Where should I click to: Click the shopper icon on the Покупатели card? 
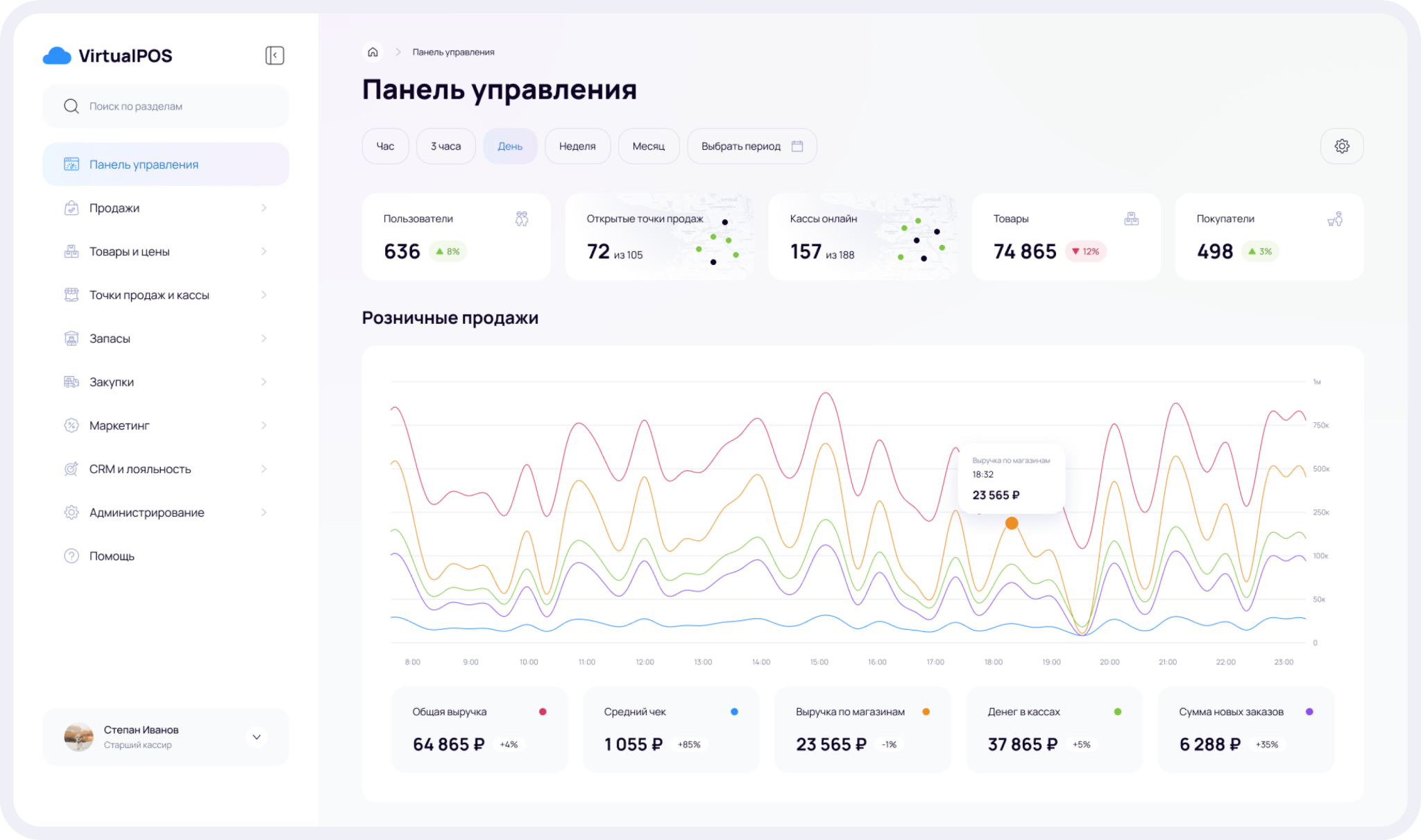1334,219
